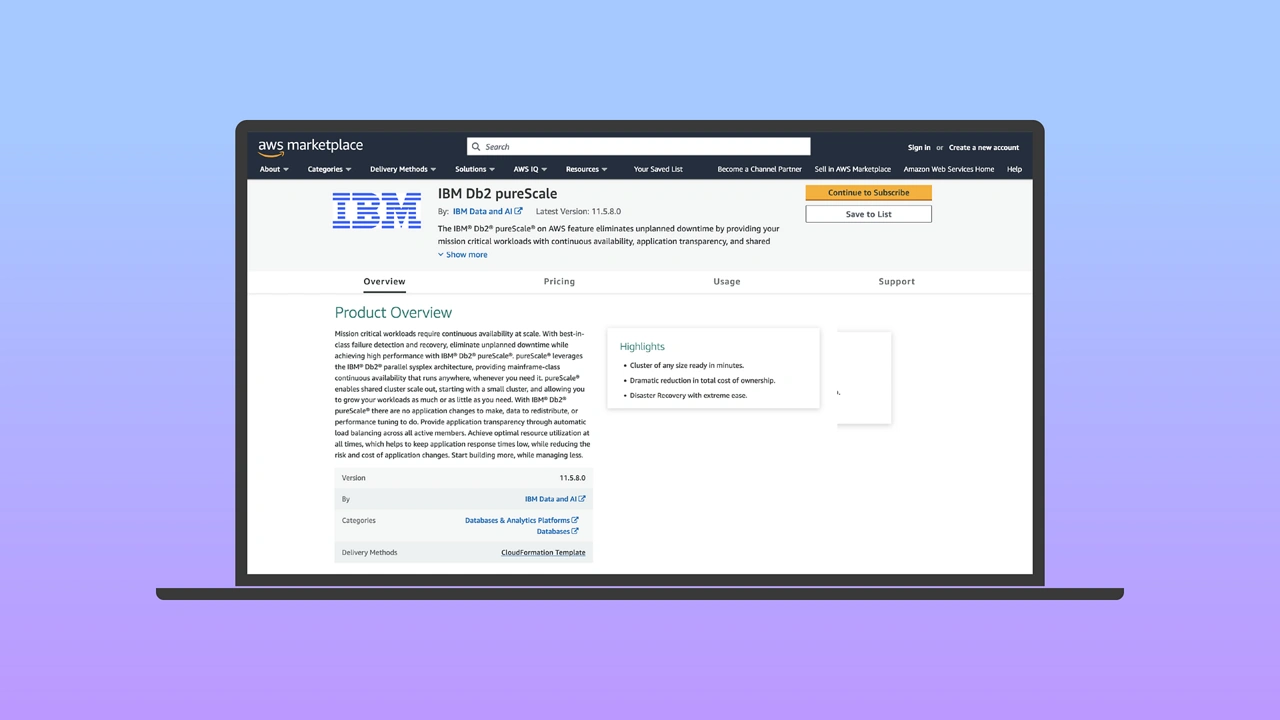The image size is (1280, 720).
Task: Open the Categories dropdown menu
Action: (329, 169)
